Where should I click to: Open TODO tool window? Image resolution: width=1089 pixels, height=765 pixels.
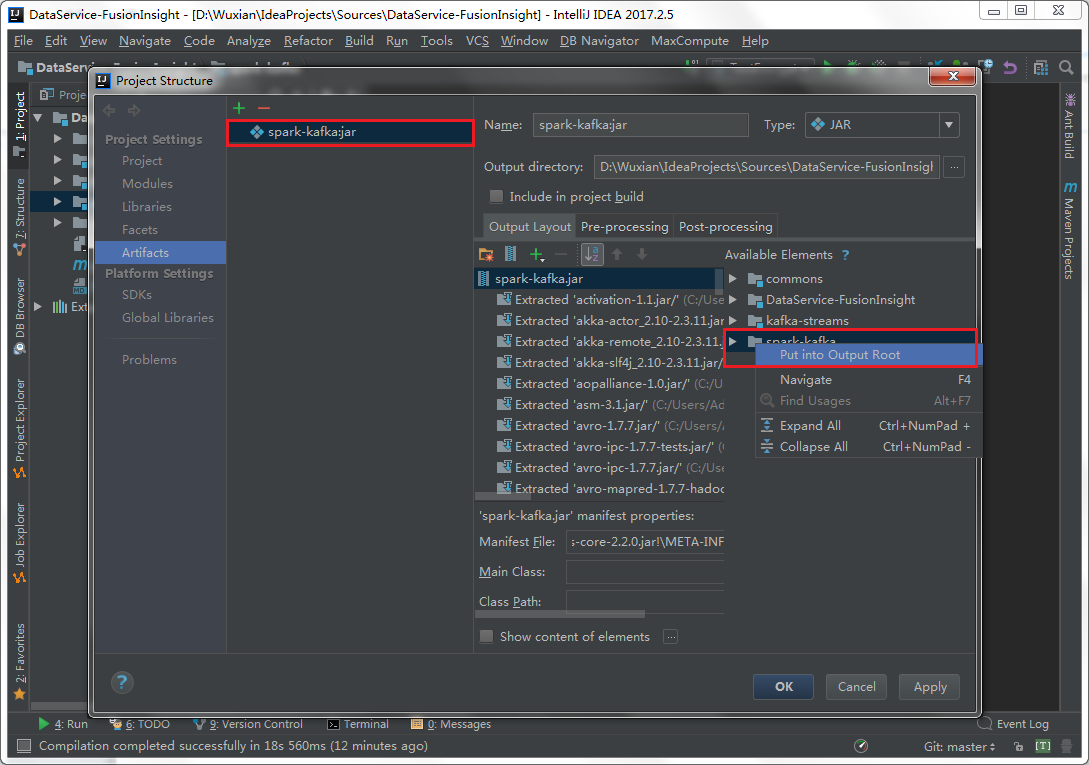coord(140,724)
